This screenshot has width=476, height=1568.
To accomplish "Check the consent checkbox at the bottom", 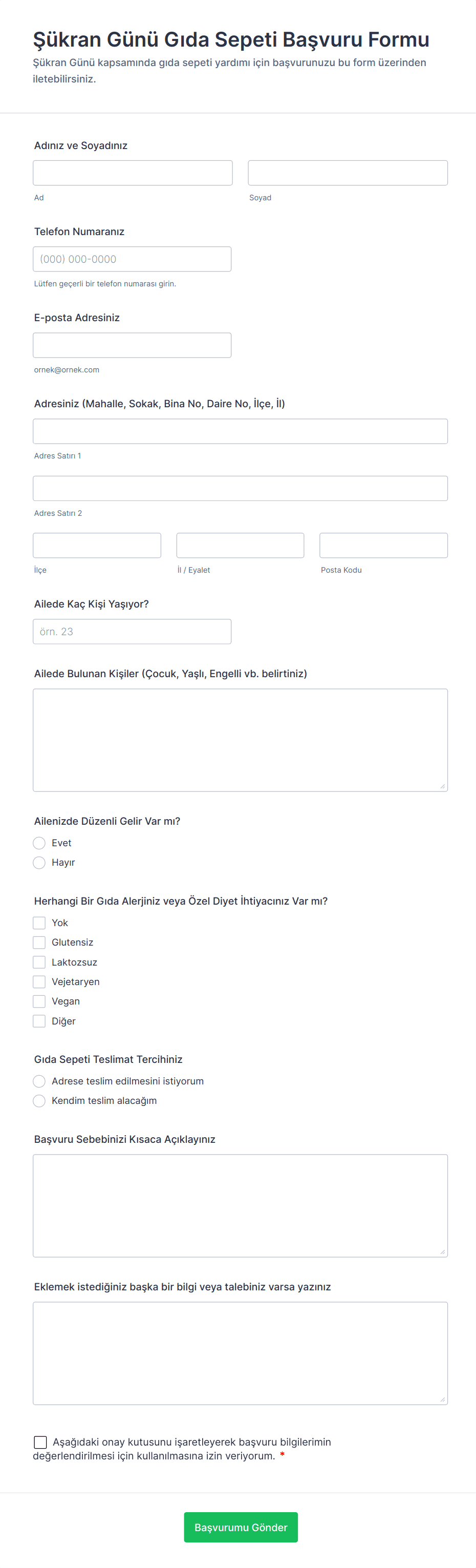I will (40, 1442).
